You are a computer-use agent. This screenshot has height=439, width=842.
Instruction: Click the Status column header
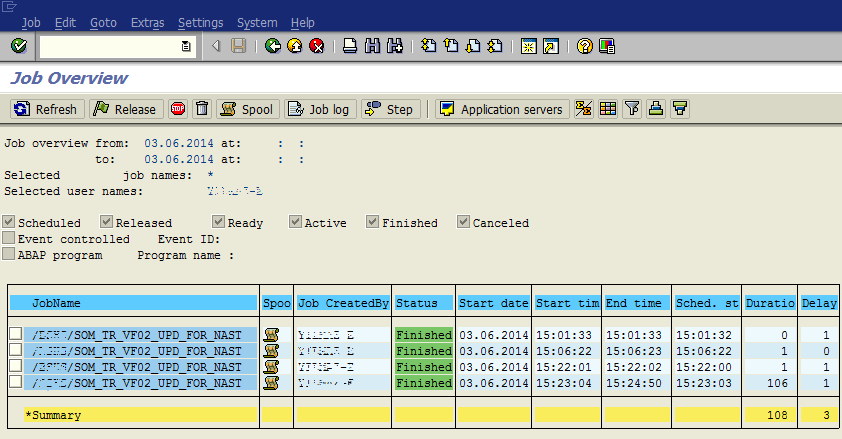[424, 303]
